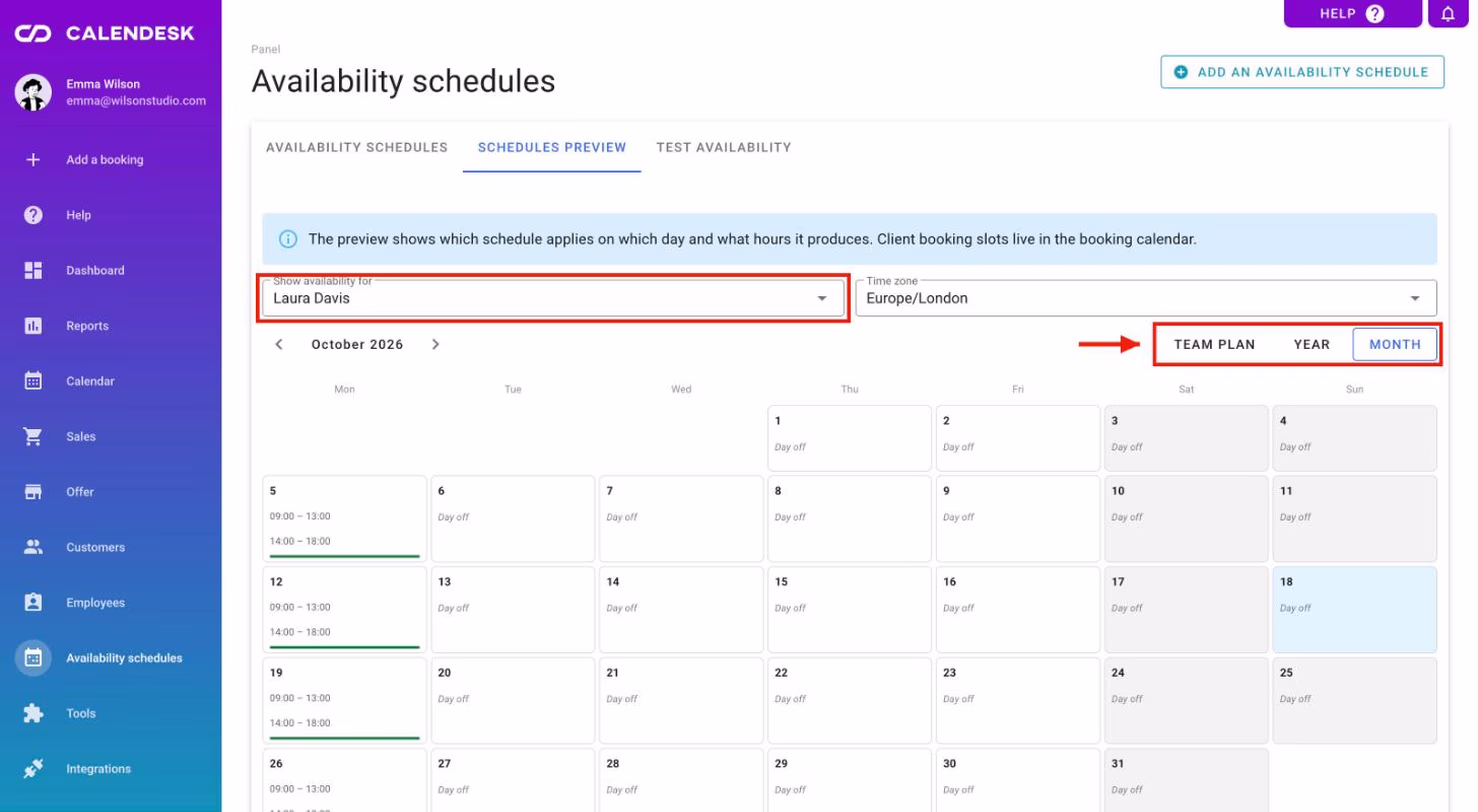This screenshot has width=1478, height=812.
Task: Click the plus icon for Add a booking
Action: pos(33,160)
